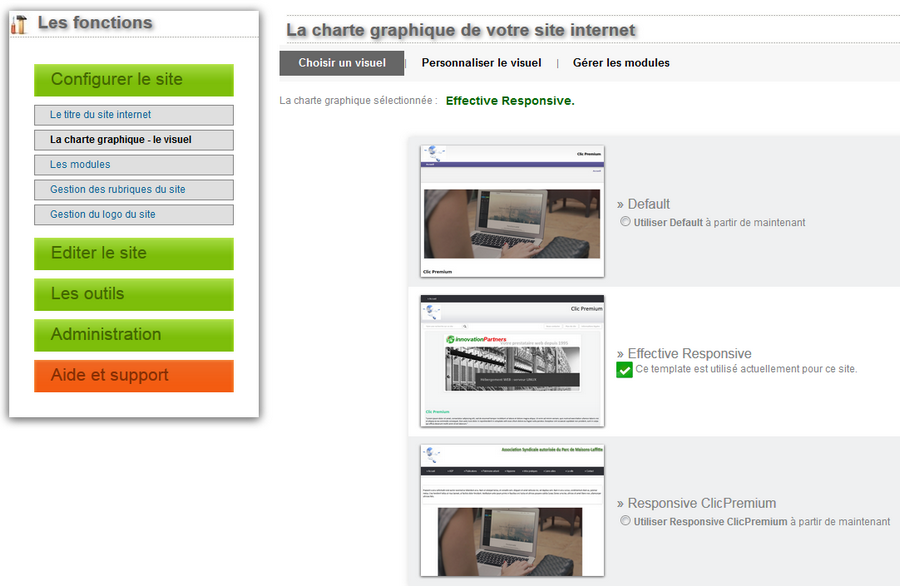The image size is (900, 586).
Task: Switch to the Choisir un visuel tab
Action: tap(341, 63)
